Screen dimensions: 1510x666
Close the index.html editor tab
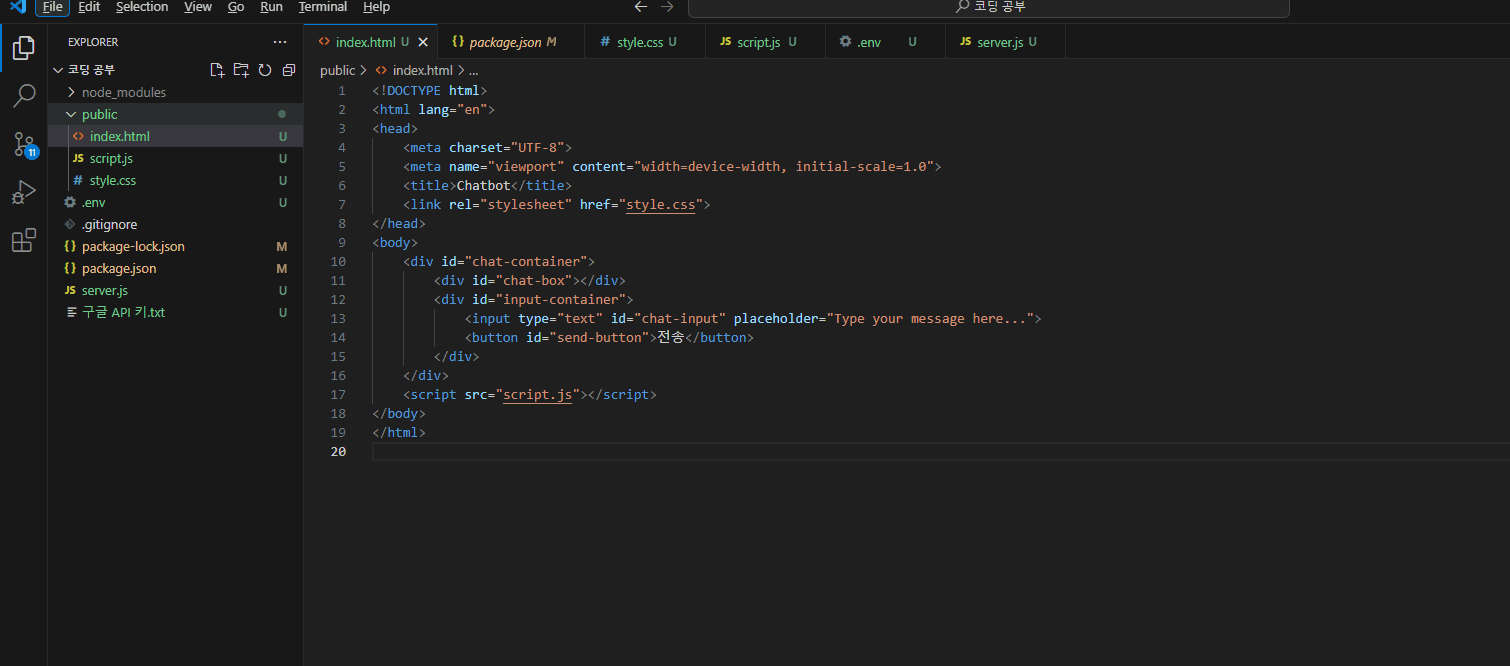[423, 42]
